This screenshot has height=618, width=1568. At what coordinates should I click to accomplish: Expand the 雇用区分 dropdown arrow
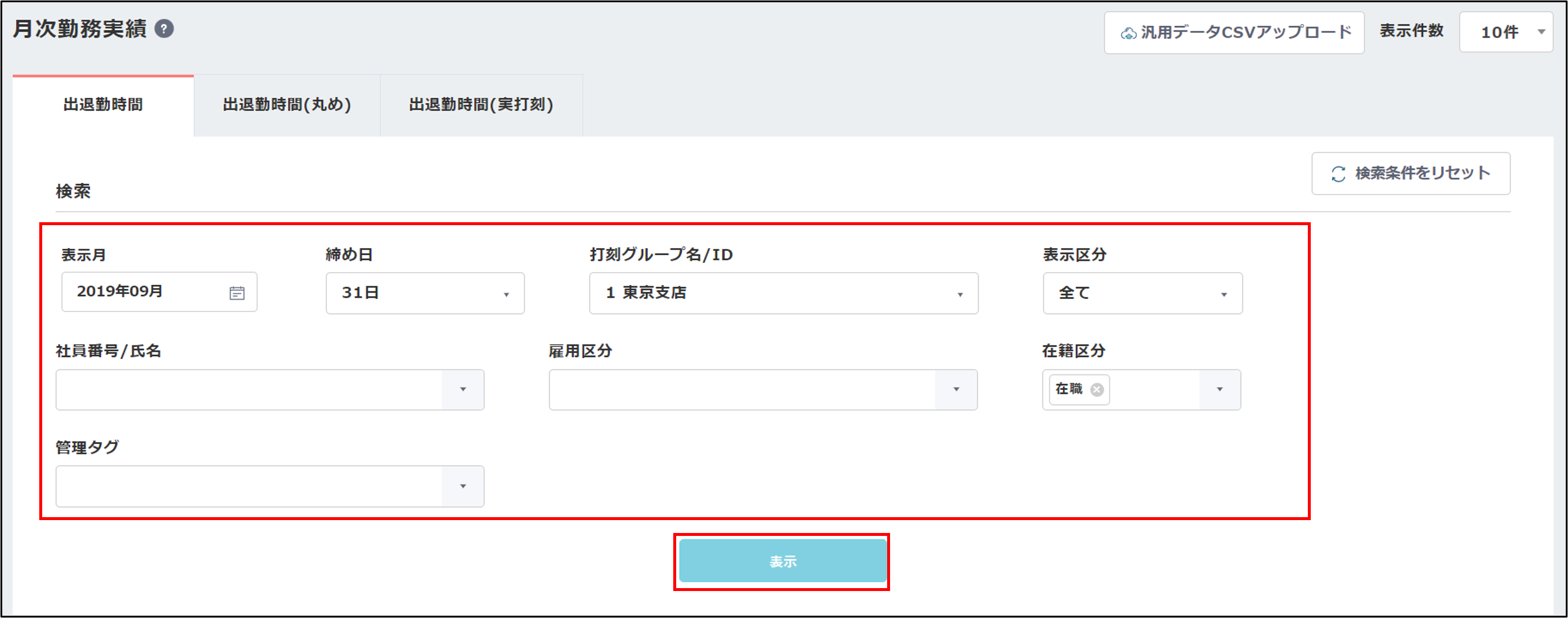(x=956, y=390)
